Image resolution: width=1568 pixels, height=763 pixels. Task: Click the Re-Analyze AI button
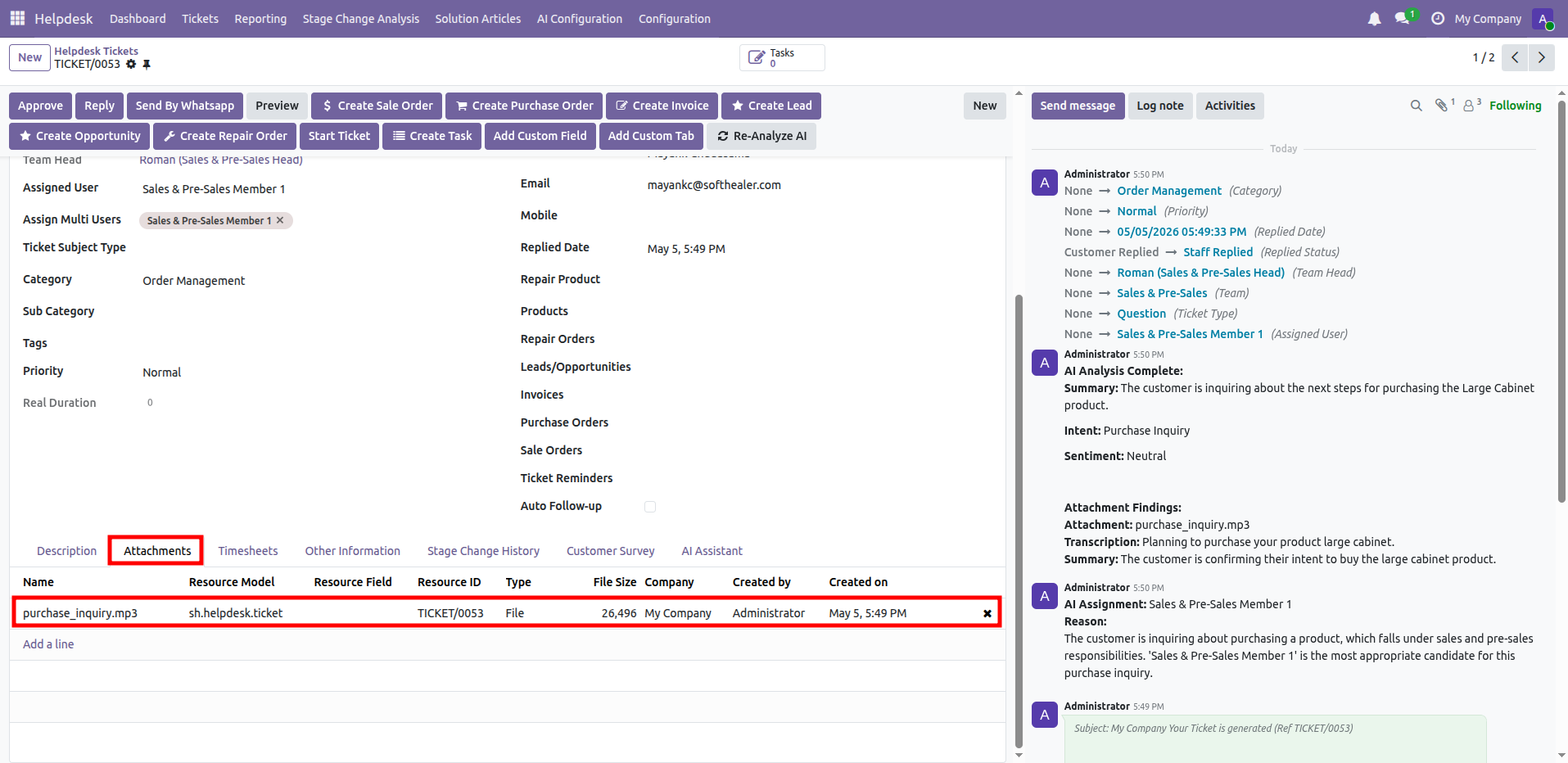tap(761, 136)
